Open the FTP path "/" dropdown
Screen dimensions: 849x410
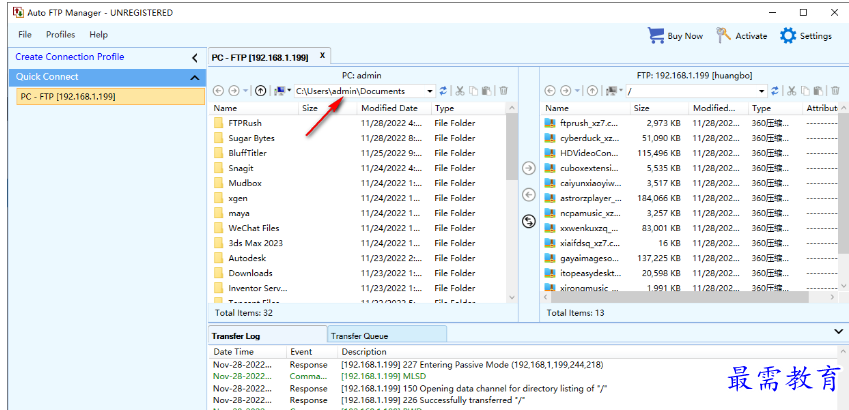click(762, 91)
